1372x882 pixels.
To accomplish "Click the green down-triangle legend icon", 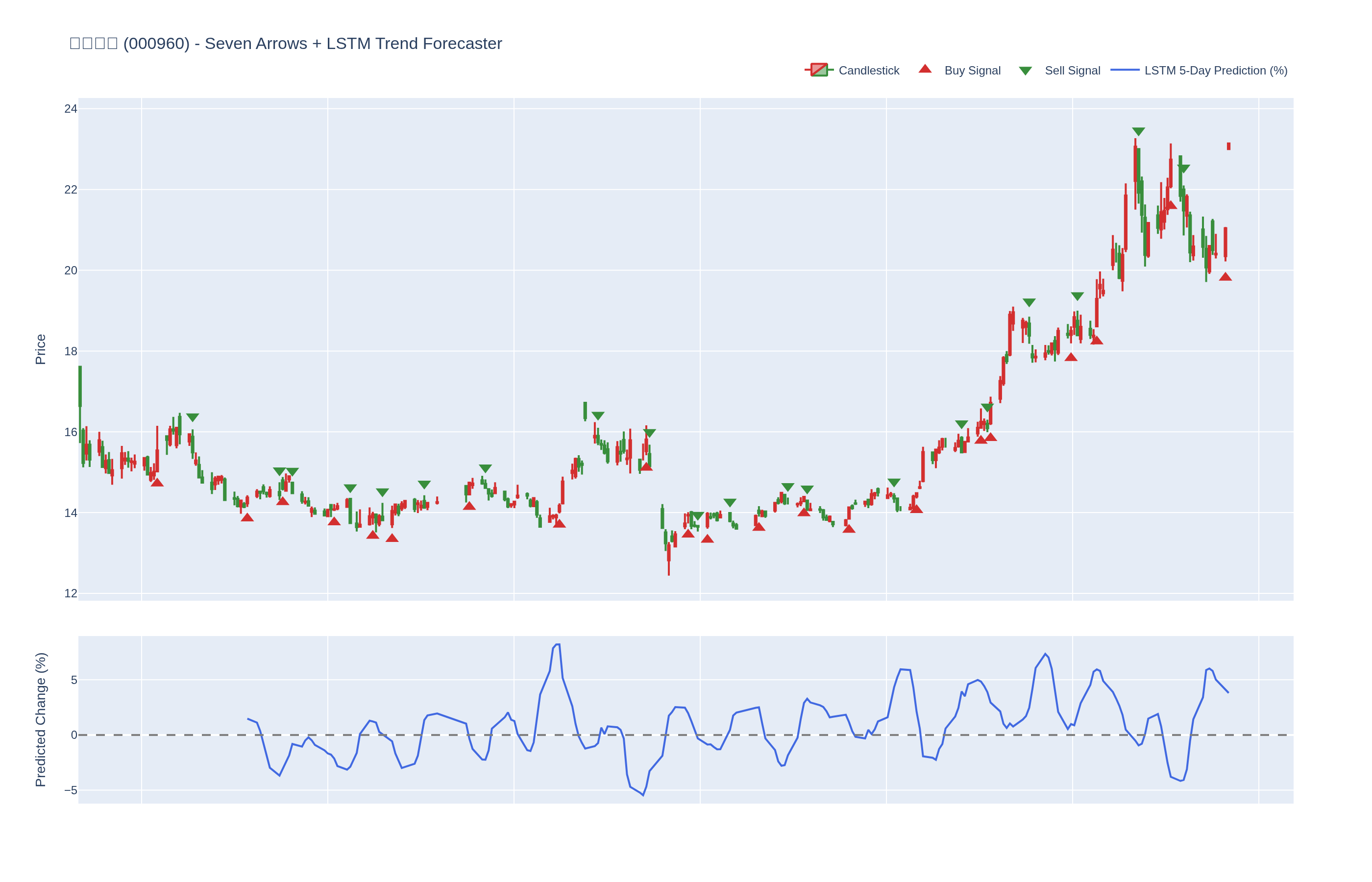I will tap(1025, 71).
